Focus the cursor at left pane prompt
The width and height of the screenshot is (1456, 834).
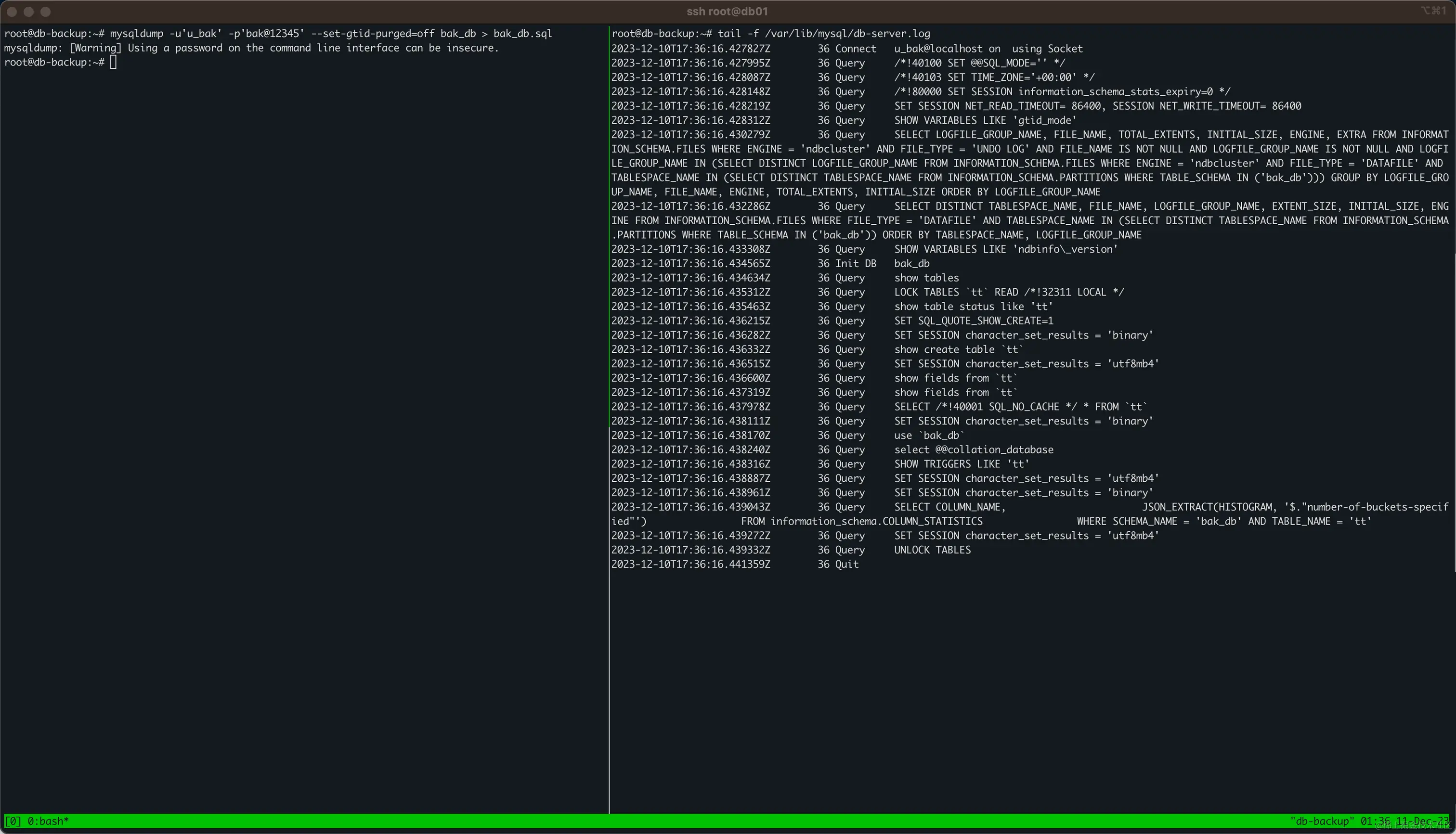114,63
